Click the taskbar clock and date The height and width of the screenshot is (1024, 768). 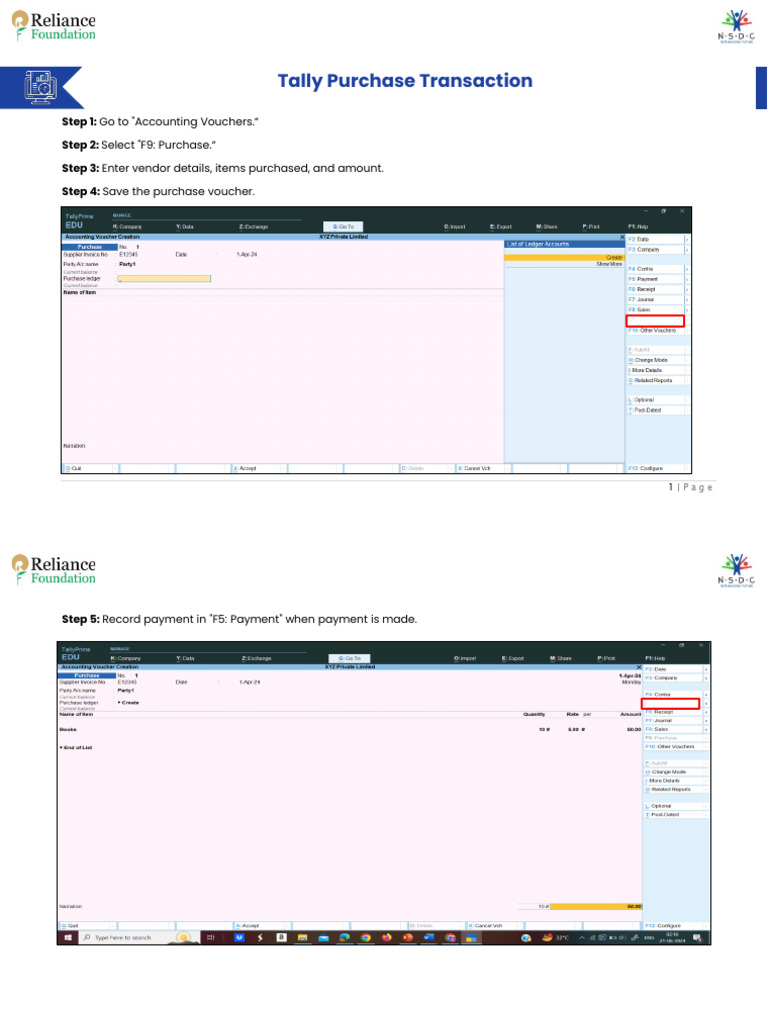coord(671,938)
